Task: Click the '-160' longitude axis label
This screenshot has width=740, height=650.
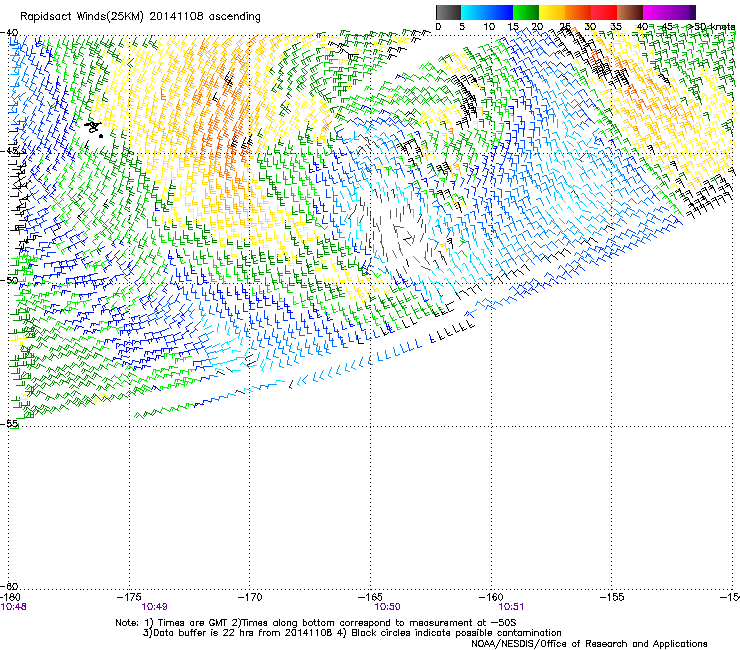Action: point(491,597)
